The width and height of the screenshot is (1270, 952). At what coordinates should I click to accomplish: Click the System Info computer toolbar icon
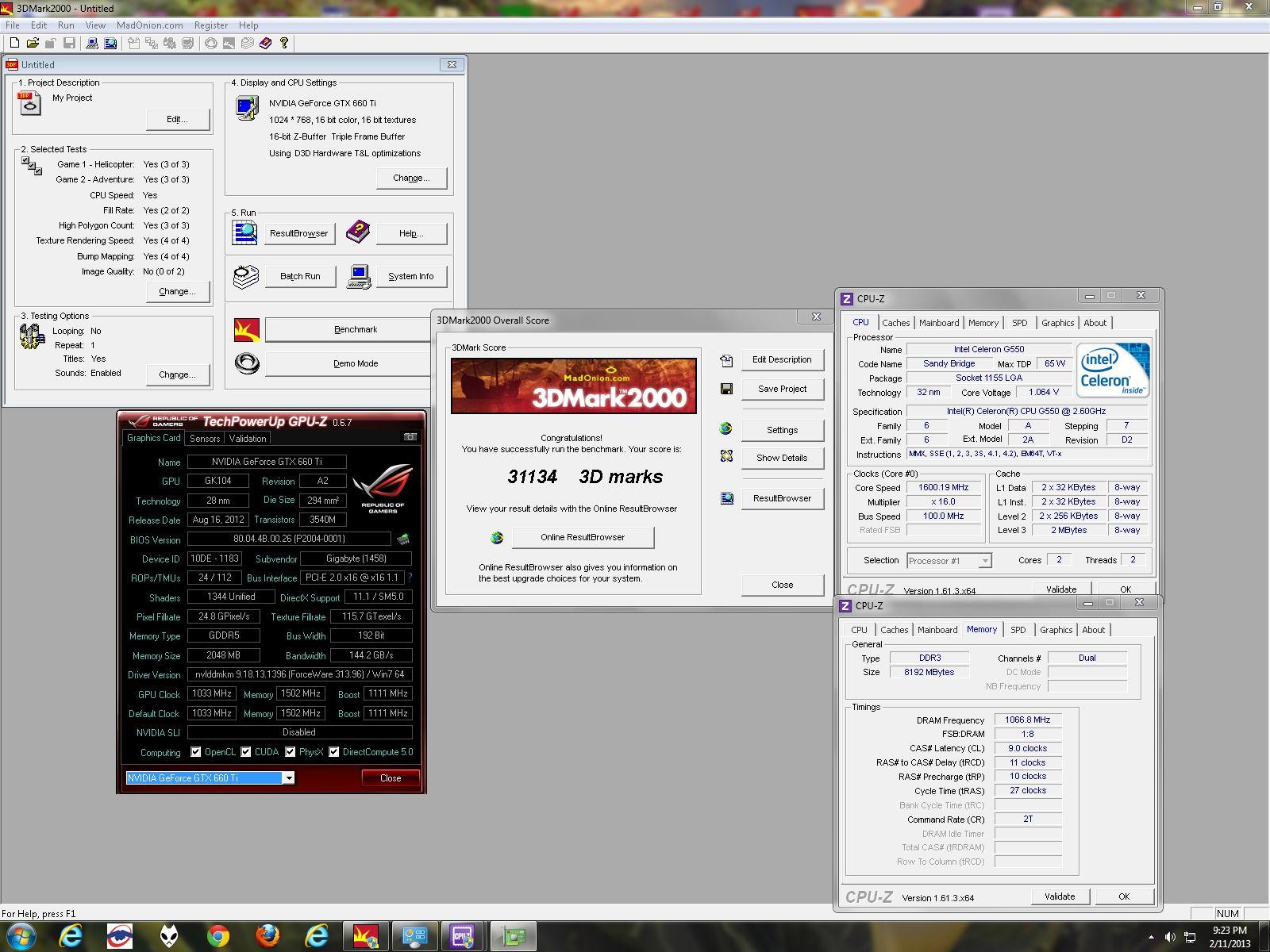coord(93,43)
